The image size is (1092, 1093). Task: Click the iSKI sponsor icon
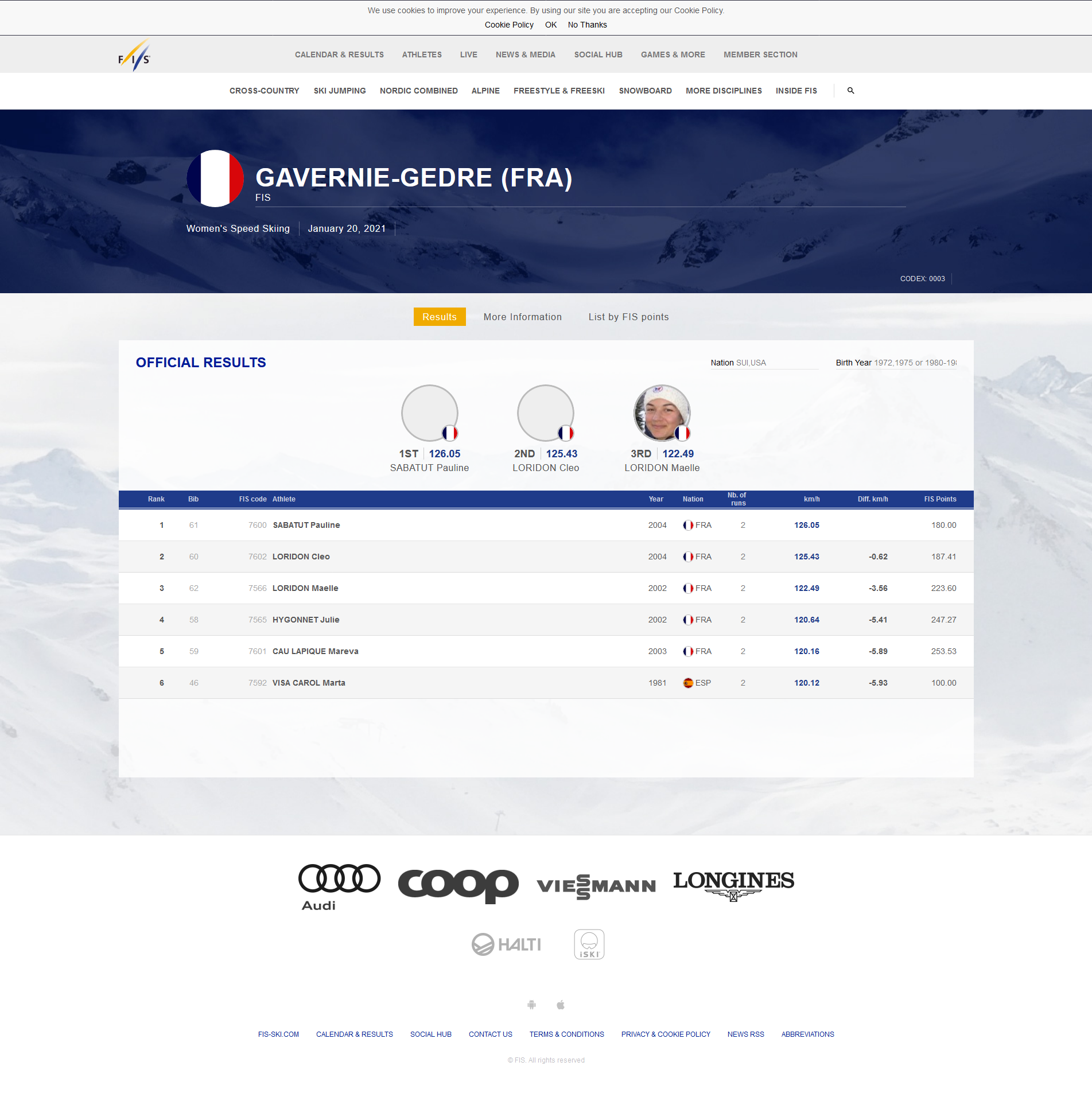point(589,944)
